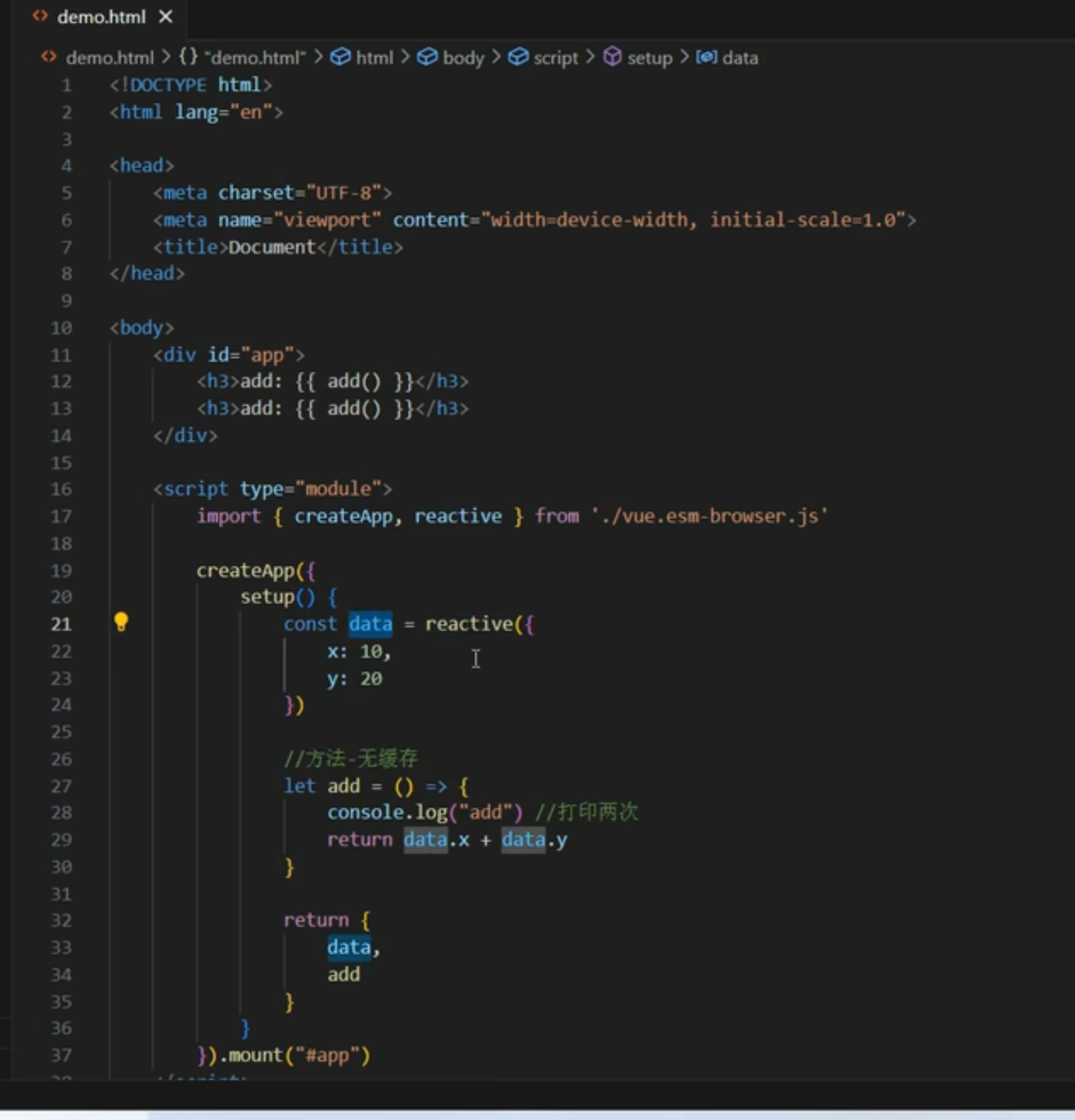The height and width of the screenshot is (1120, 1075).
Task: Click the second h3 add() line on line 13
Action: [x=332, y=409]
